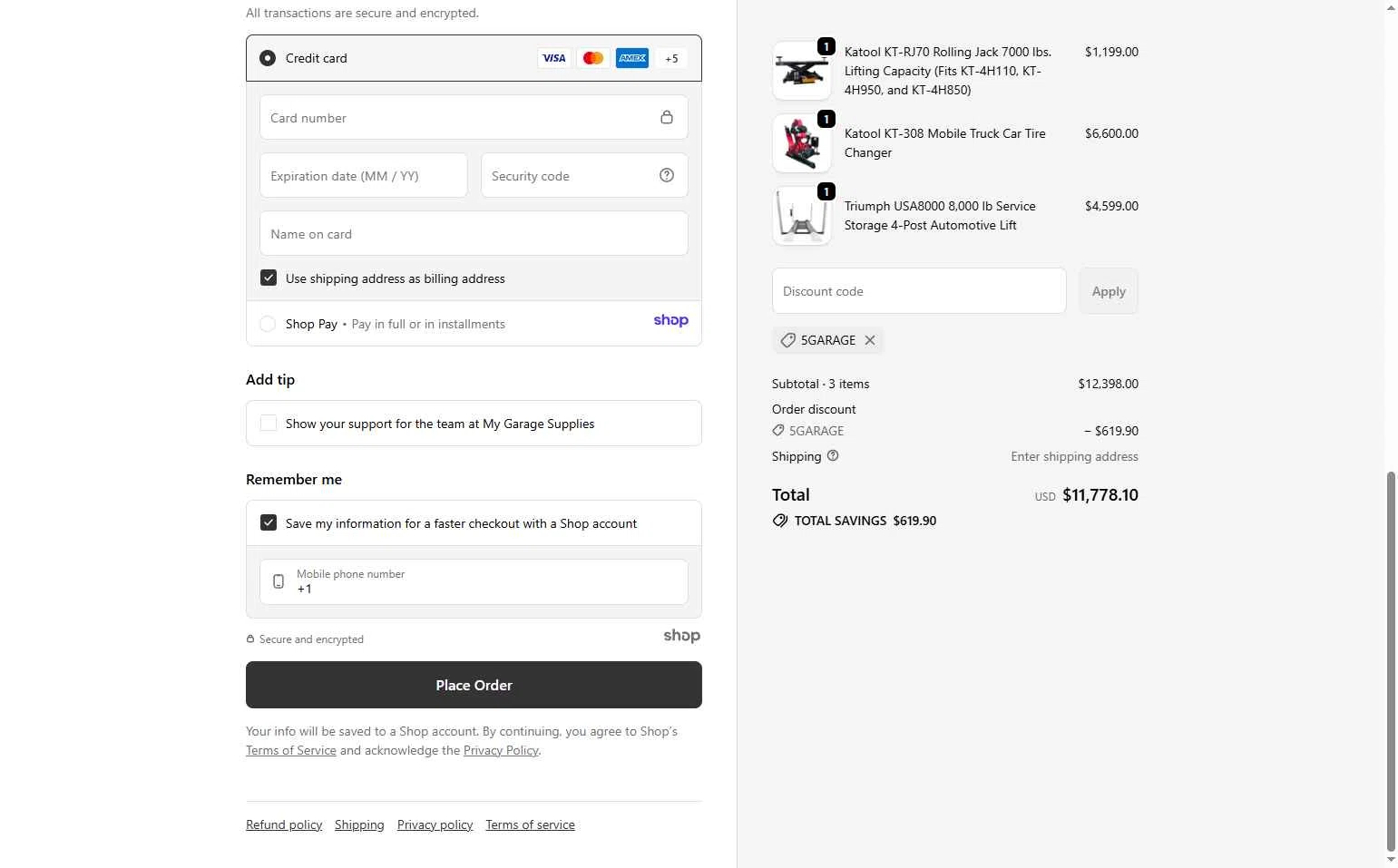Focus the Expiration date field
1398x868 pixels.
(x=363, y=175)
